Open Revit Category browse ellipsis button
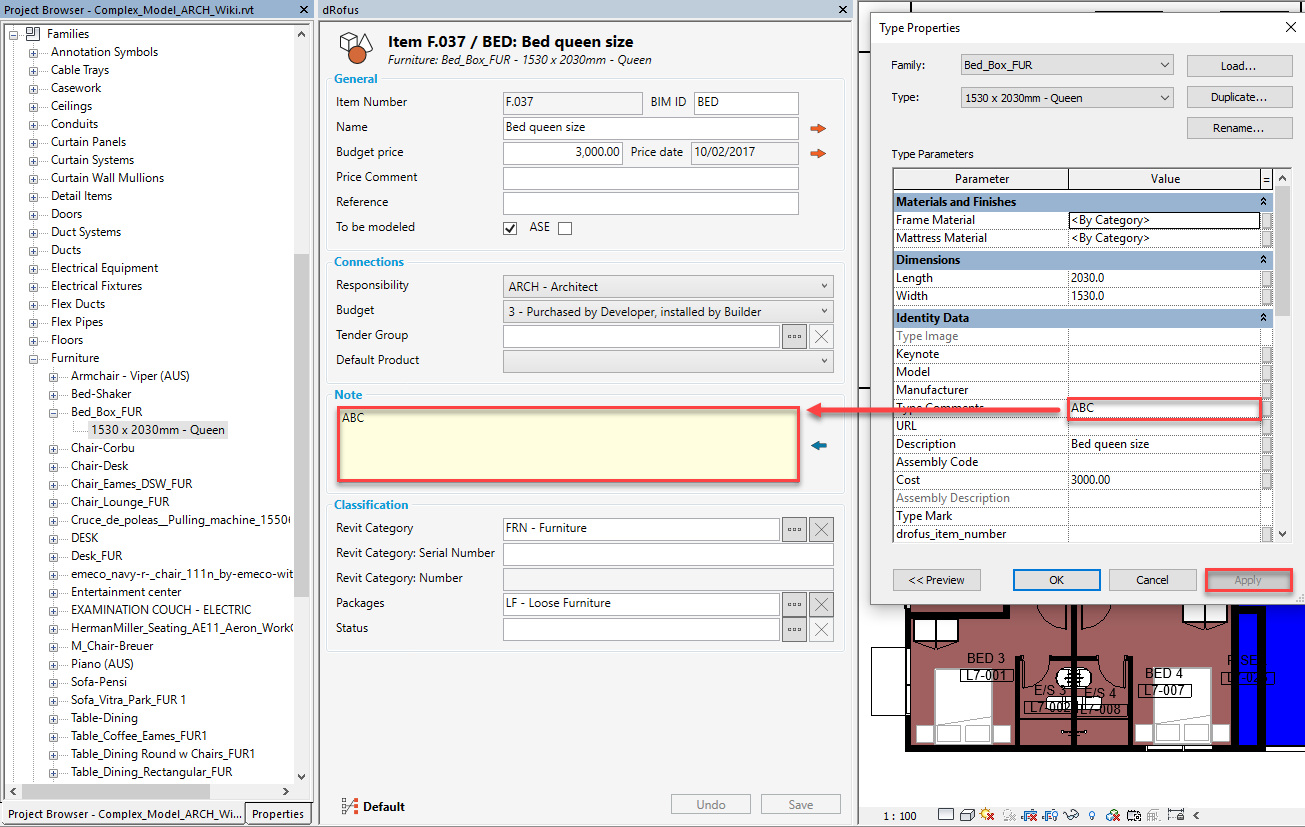1305x827 pixels. coord(794,529)
